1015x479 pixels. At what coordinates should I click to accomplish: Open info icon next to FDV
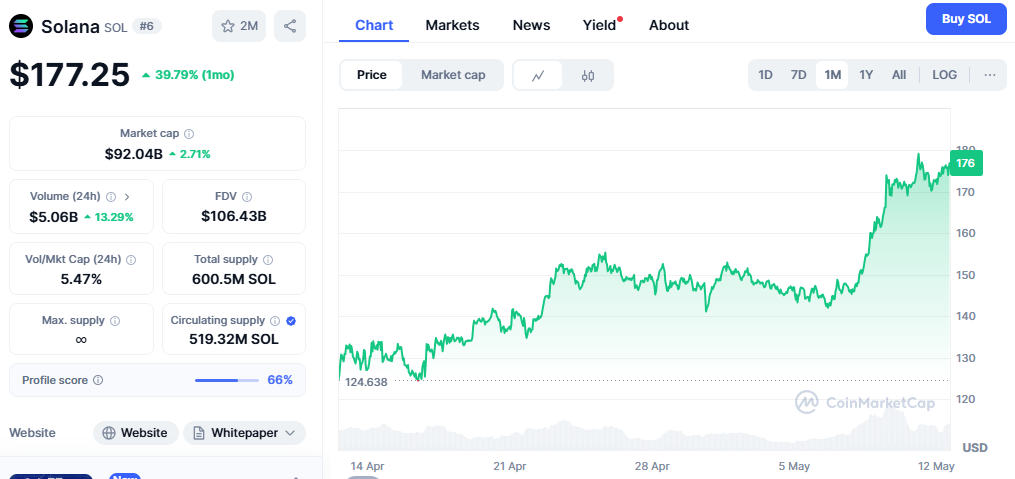click(247, 196)
